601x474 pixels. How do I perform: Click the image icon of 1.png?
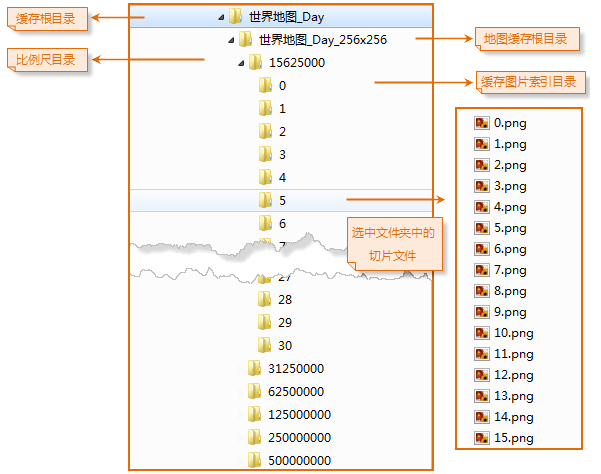(482, 144)
